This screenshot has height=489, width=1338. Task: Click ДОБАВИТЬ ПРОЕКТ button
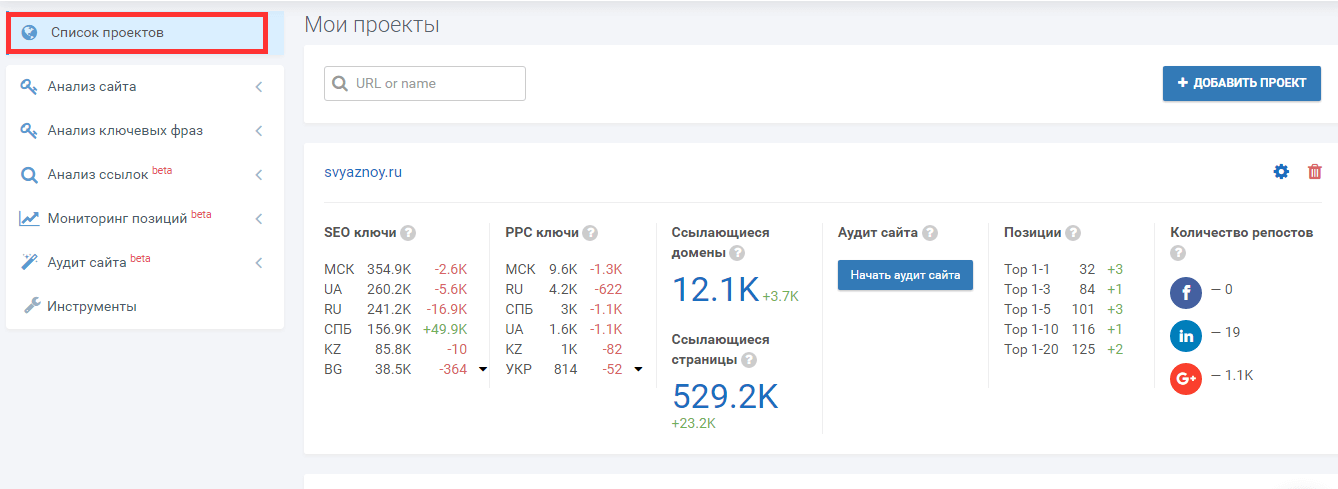coord(1242,83)
